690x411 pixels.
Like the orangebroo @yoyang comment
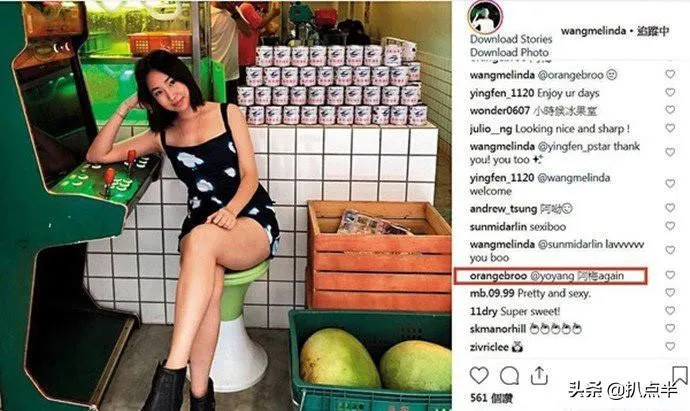click(x=670, y=275)
